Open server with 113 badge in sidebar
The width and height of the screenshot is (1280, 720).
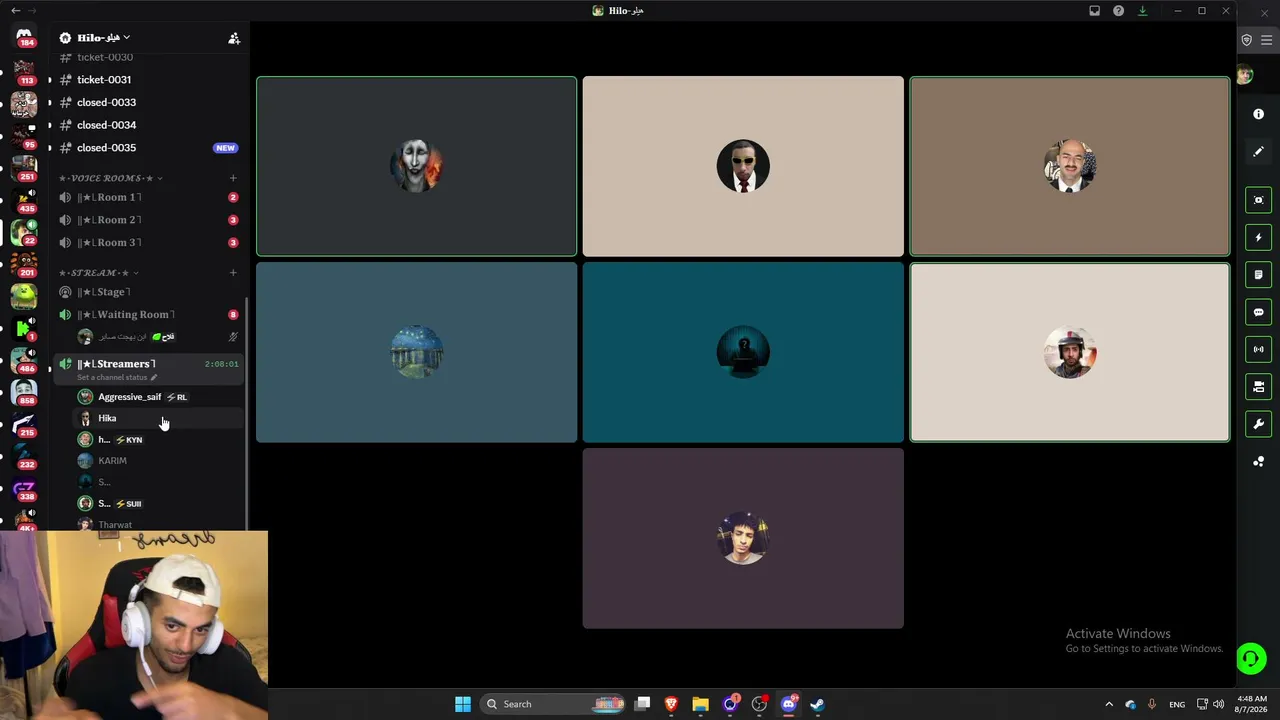(x=24, y=72)
